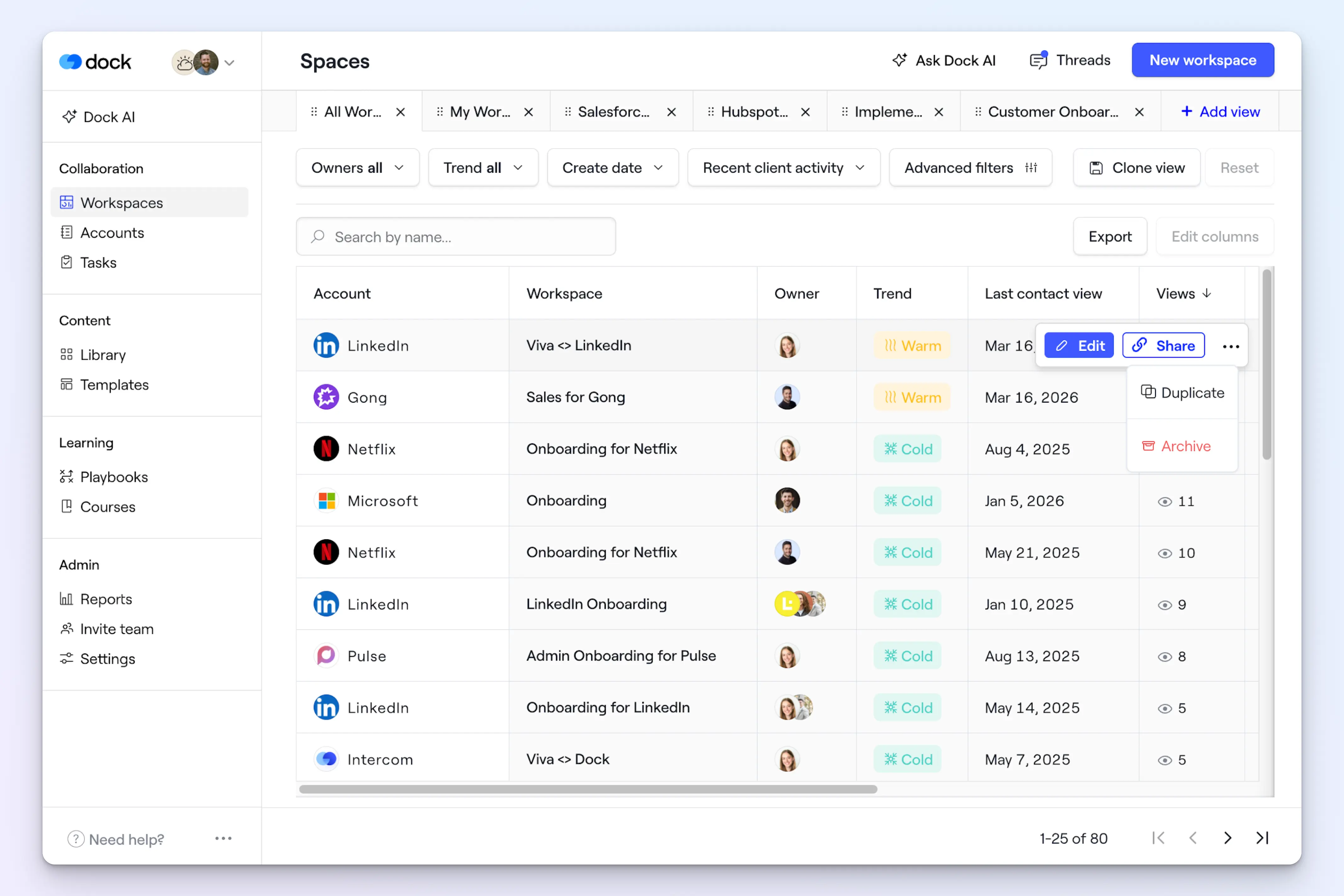This screenshot has height=896, width=1344.
Task: Open the Library section
Action: (x=103, y=355)
